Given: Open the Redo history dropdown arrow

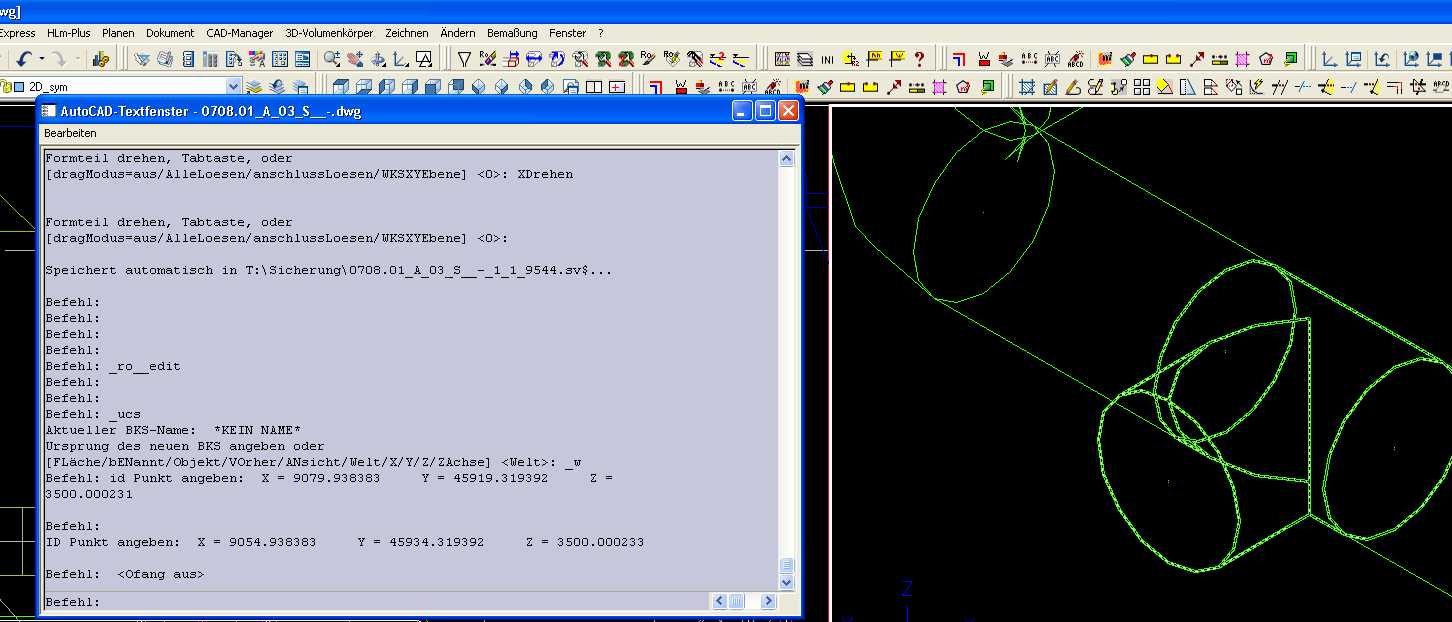Looking at the screenshot, I should [x=77, y=59].
